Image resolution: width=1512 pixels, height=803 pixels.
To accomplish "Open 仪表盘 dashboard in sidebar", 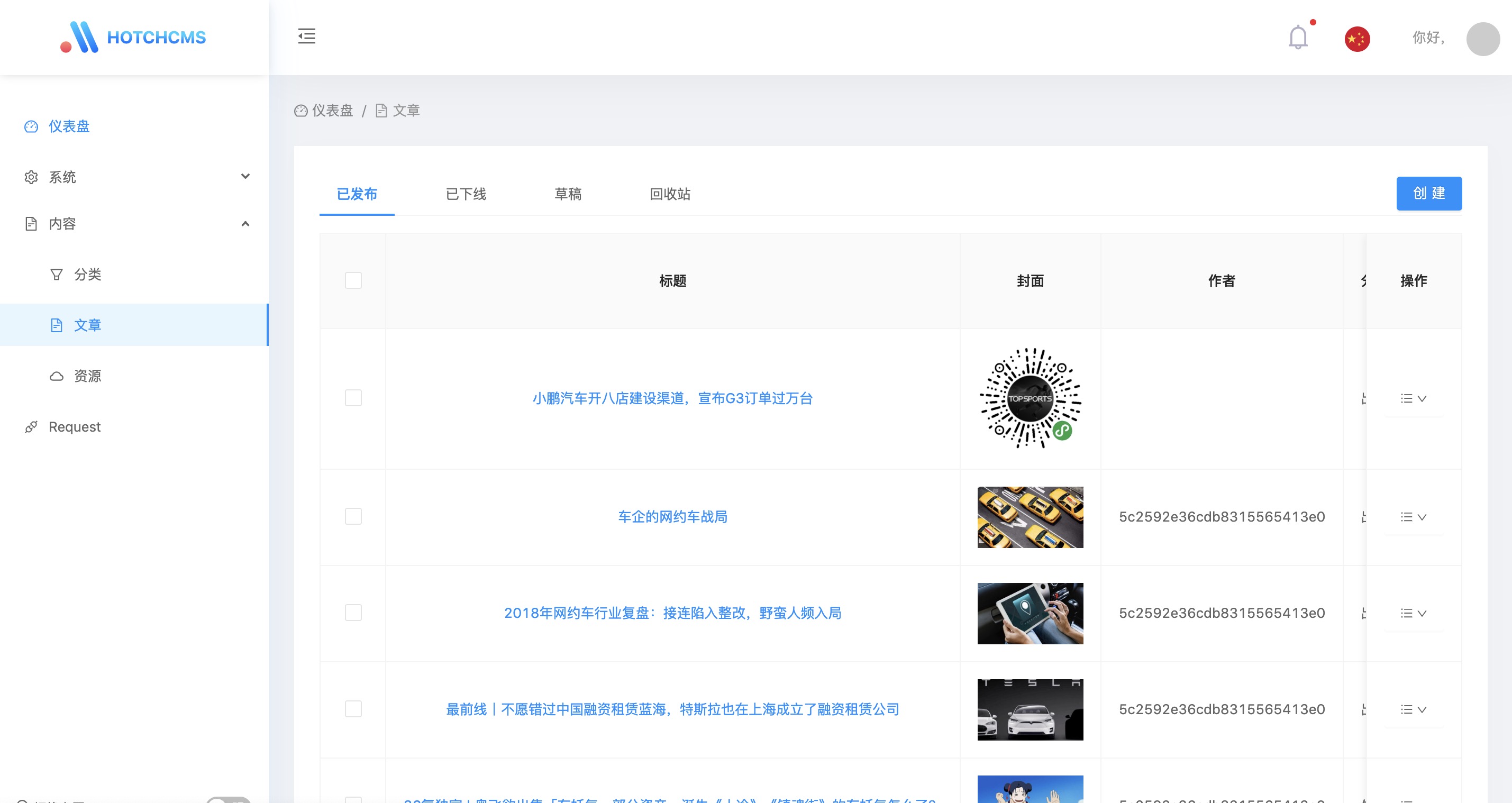I will [x=69, y=126].
